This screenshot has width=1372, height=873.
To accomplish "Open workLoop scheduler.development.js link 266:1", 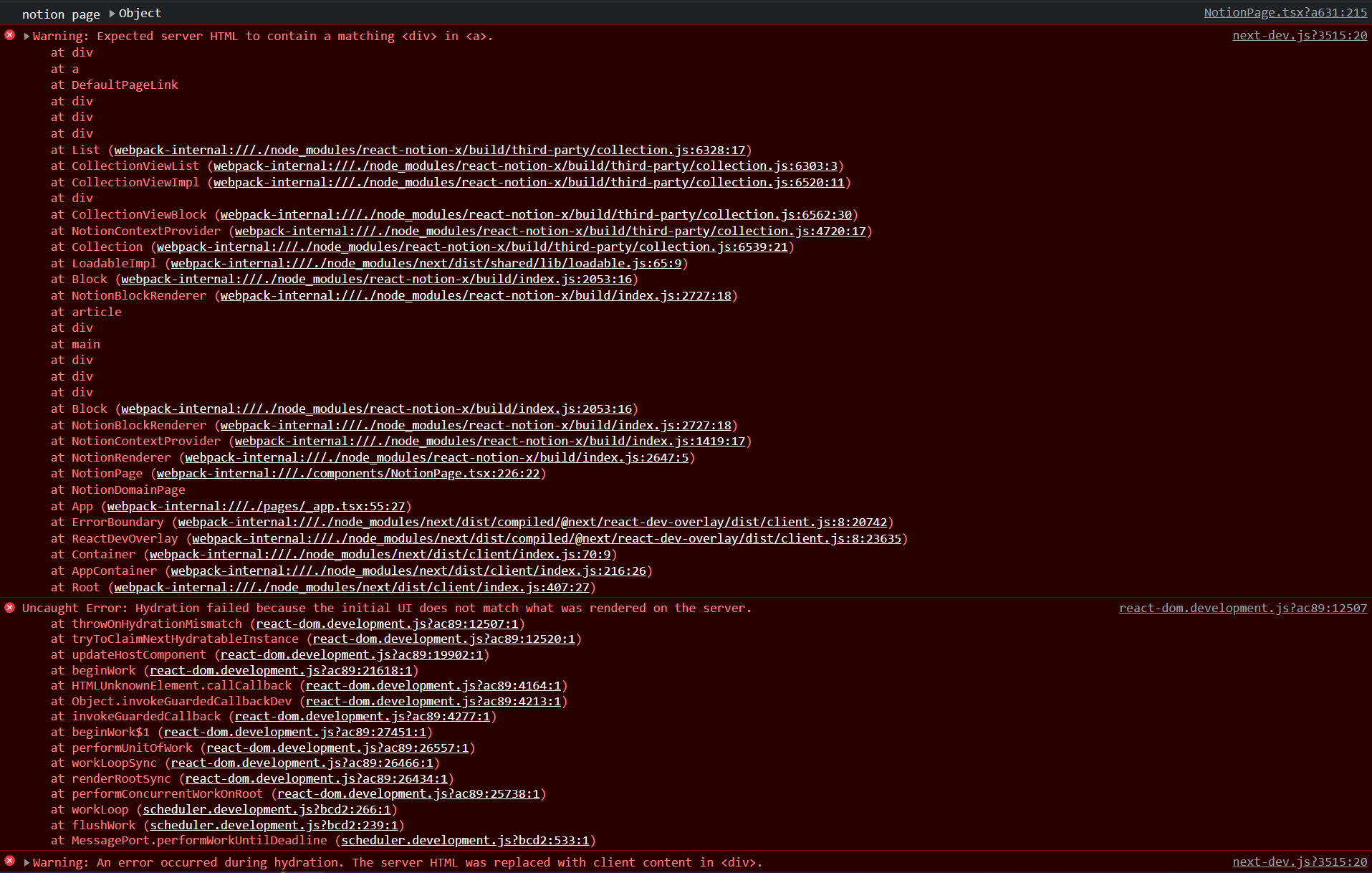I will [267, 809].
